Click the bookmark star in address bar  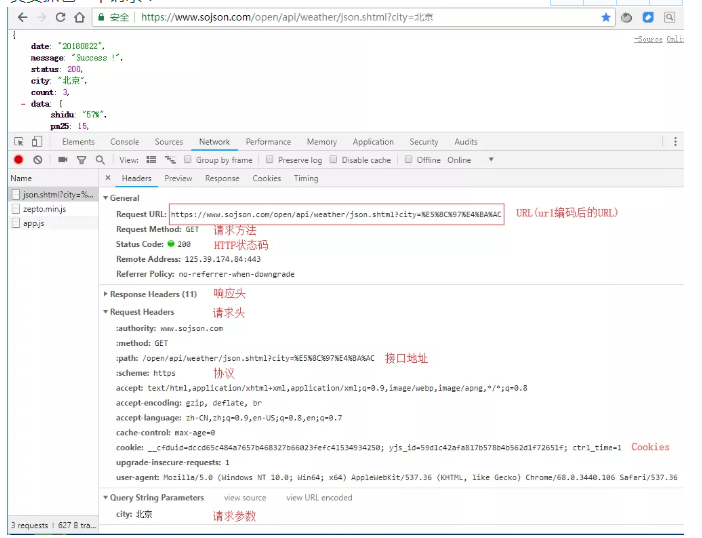click(606, 17)
